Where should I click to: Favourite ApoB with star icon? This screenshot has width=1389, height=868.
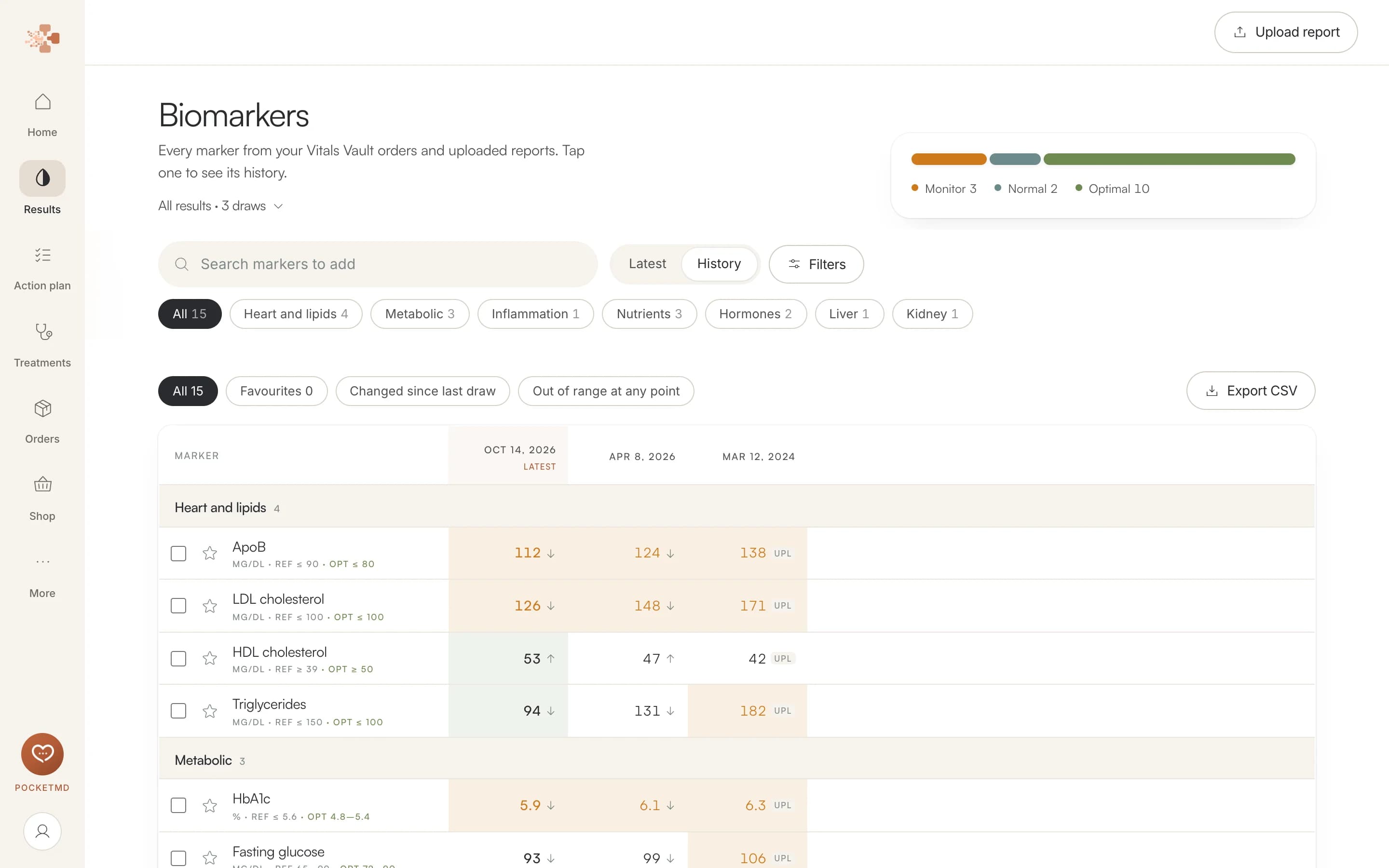(209, 554)
